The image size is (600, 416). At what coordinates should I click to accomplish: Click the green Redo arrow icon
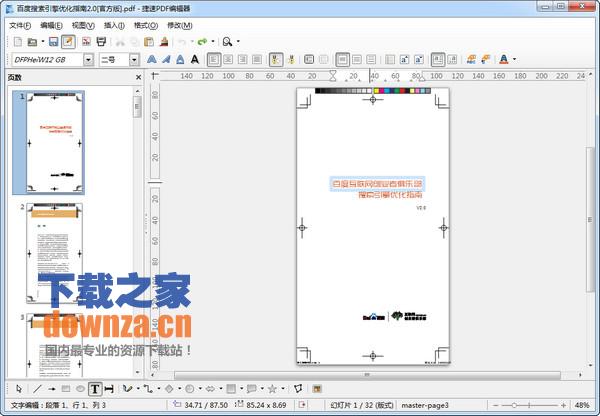(x=202, y=42)
